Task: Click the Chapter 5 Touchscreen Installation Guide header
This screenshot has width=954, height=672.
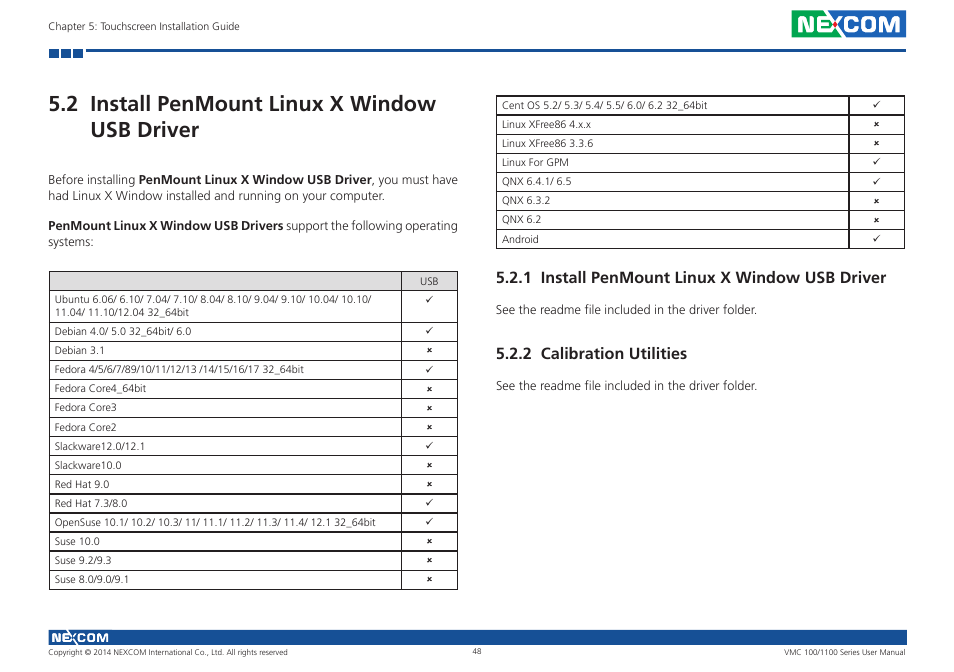Action: (144, 26)
